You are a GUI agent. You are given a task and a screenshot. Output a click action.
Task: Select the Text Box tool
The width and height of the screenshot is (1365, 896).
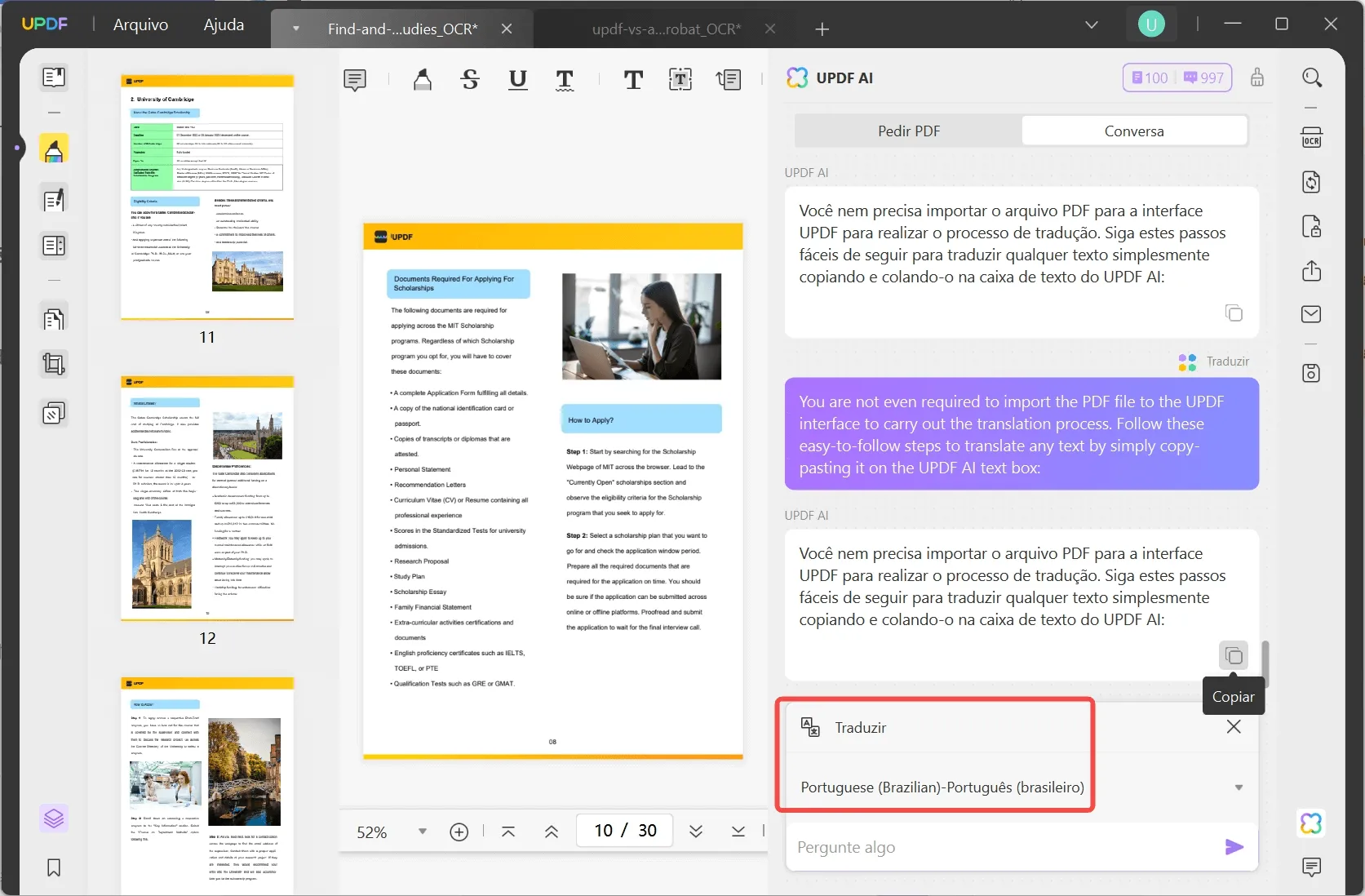[680, 80]
